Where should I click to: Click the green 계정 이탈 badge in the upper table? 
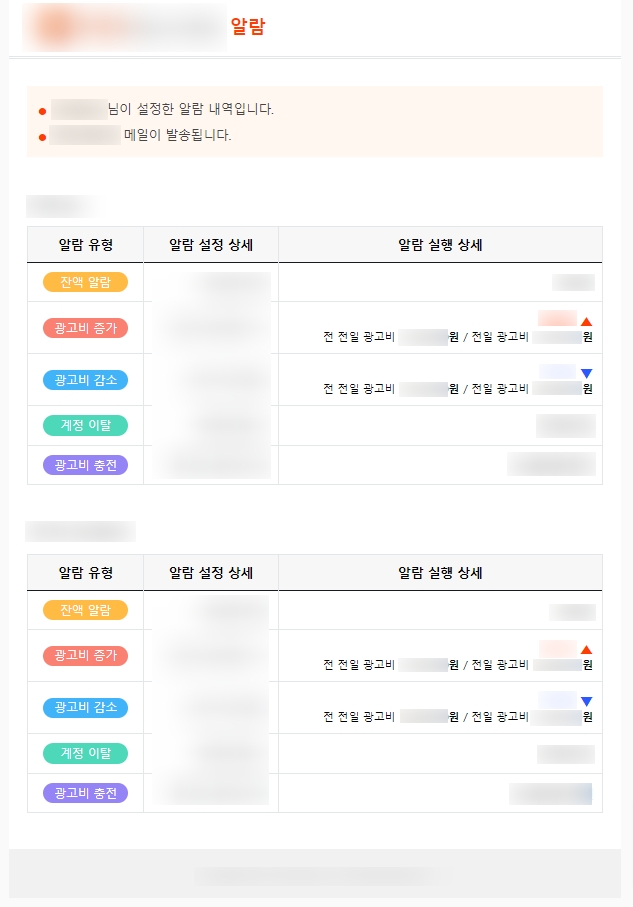click(85, 425)
